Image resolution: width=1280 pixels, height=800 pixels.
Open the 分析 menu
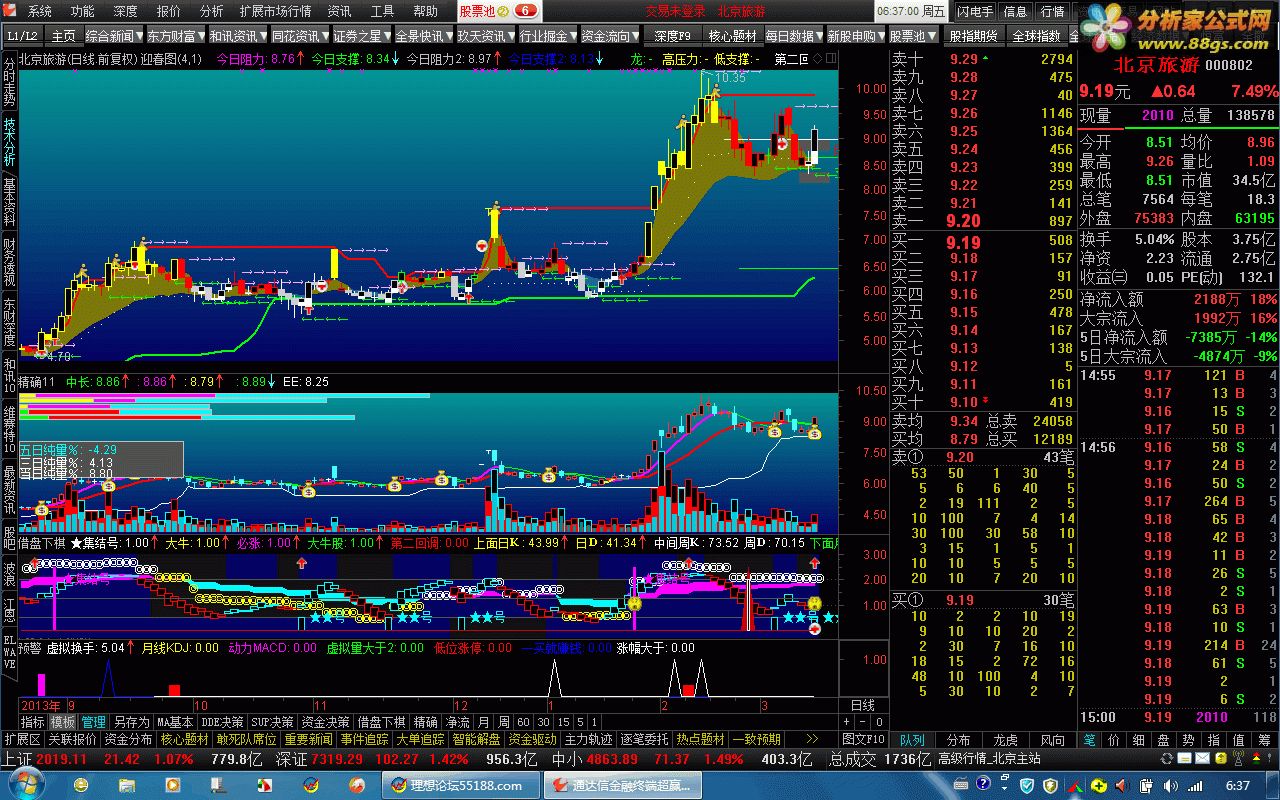click(x=211, y=11)
